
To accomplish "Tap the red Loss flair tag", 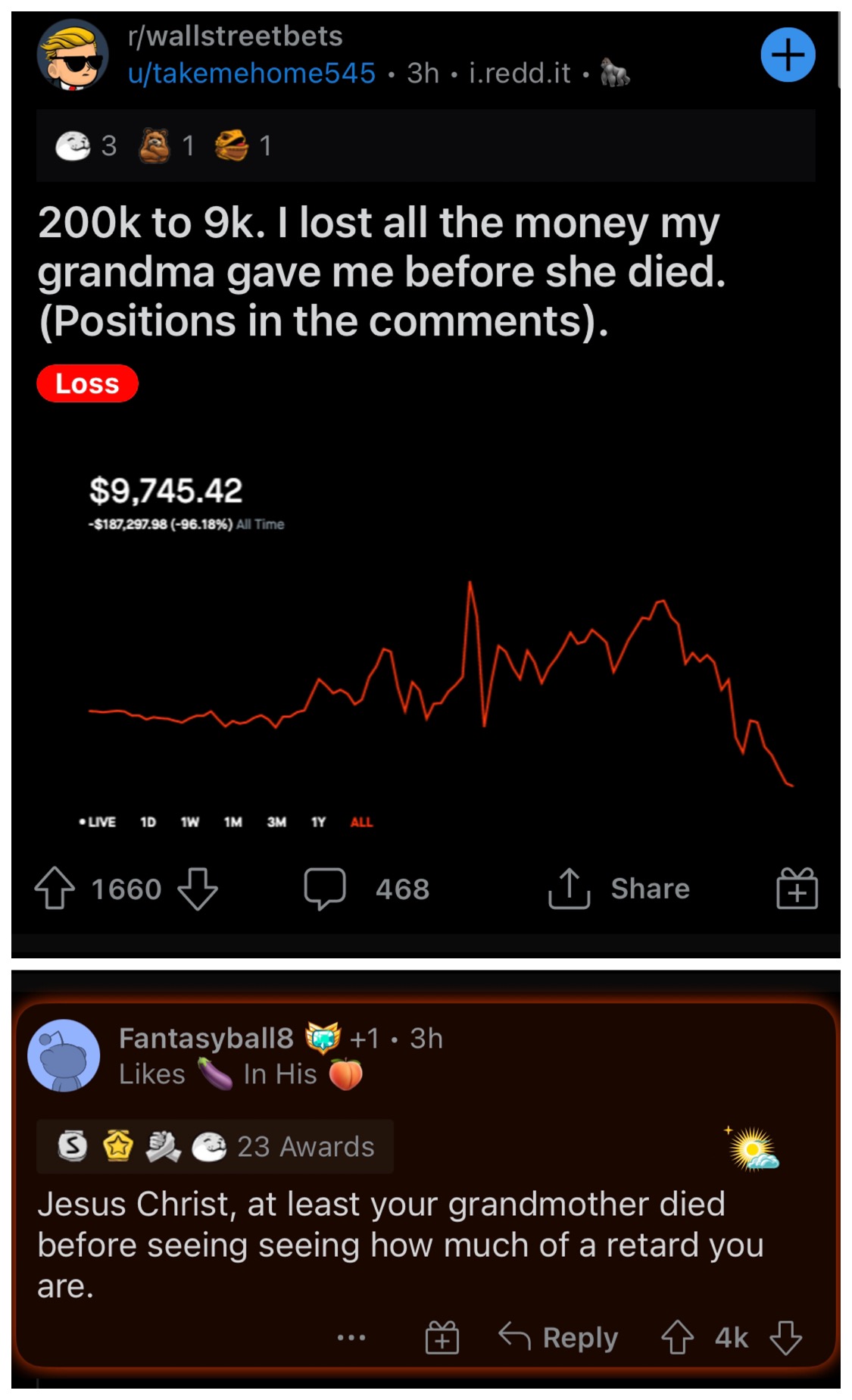I will click(x=87, y=383).
